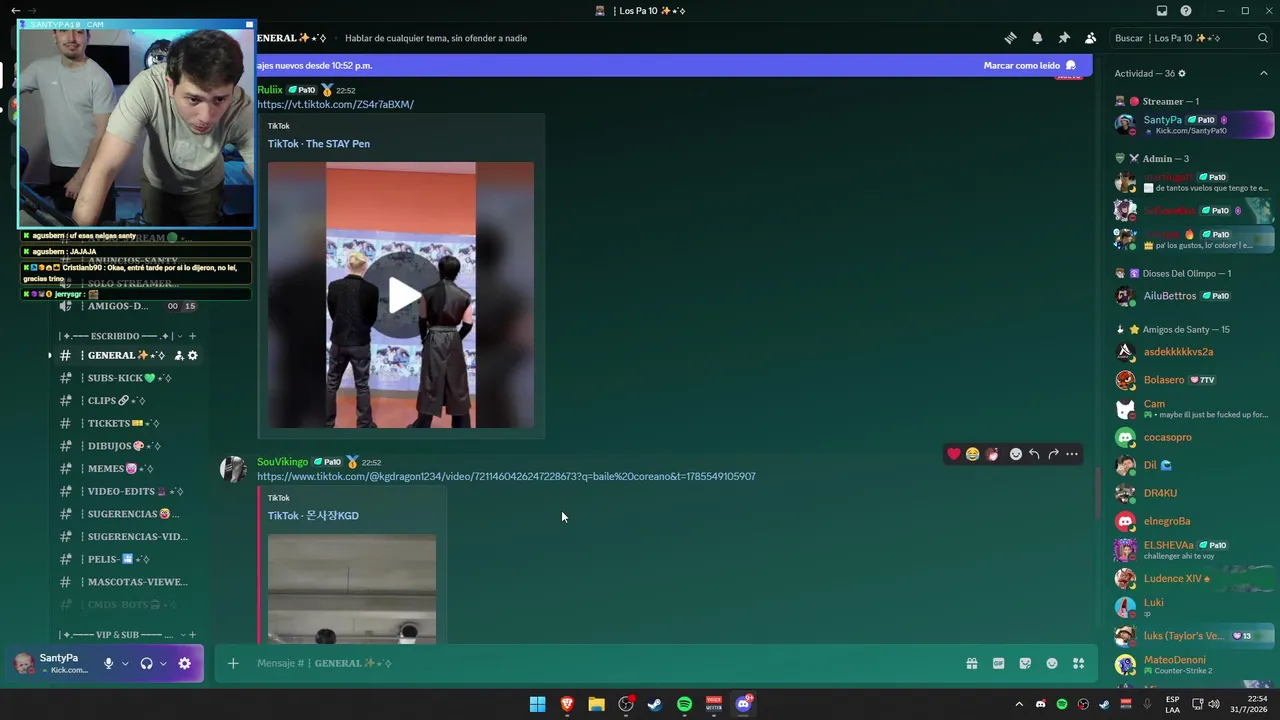Toggle the member list icon
Viewport: 1280px width, 720px height.
[1090, 38]
